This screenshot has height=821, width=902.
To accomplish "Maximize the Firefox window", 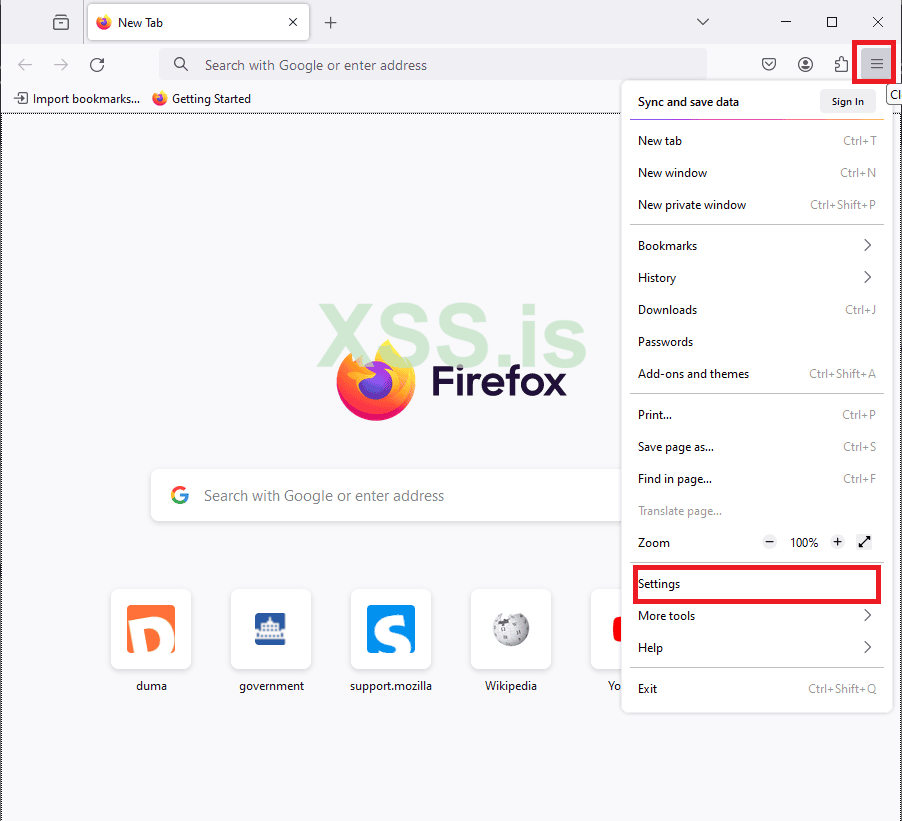I will pos(831,22).
